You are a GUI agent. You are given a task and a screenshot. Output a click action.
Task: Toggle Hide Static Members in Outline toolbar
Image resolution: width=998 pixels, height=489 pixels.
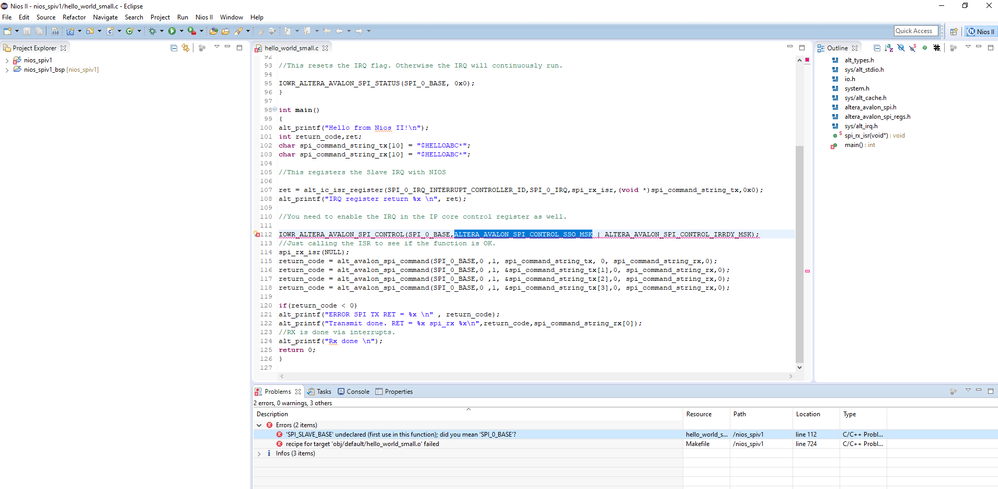pos(912,48)
